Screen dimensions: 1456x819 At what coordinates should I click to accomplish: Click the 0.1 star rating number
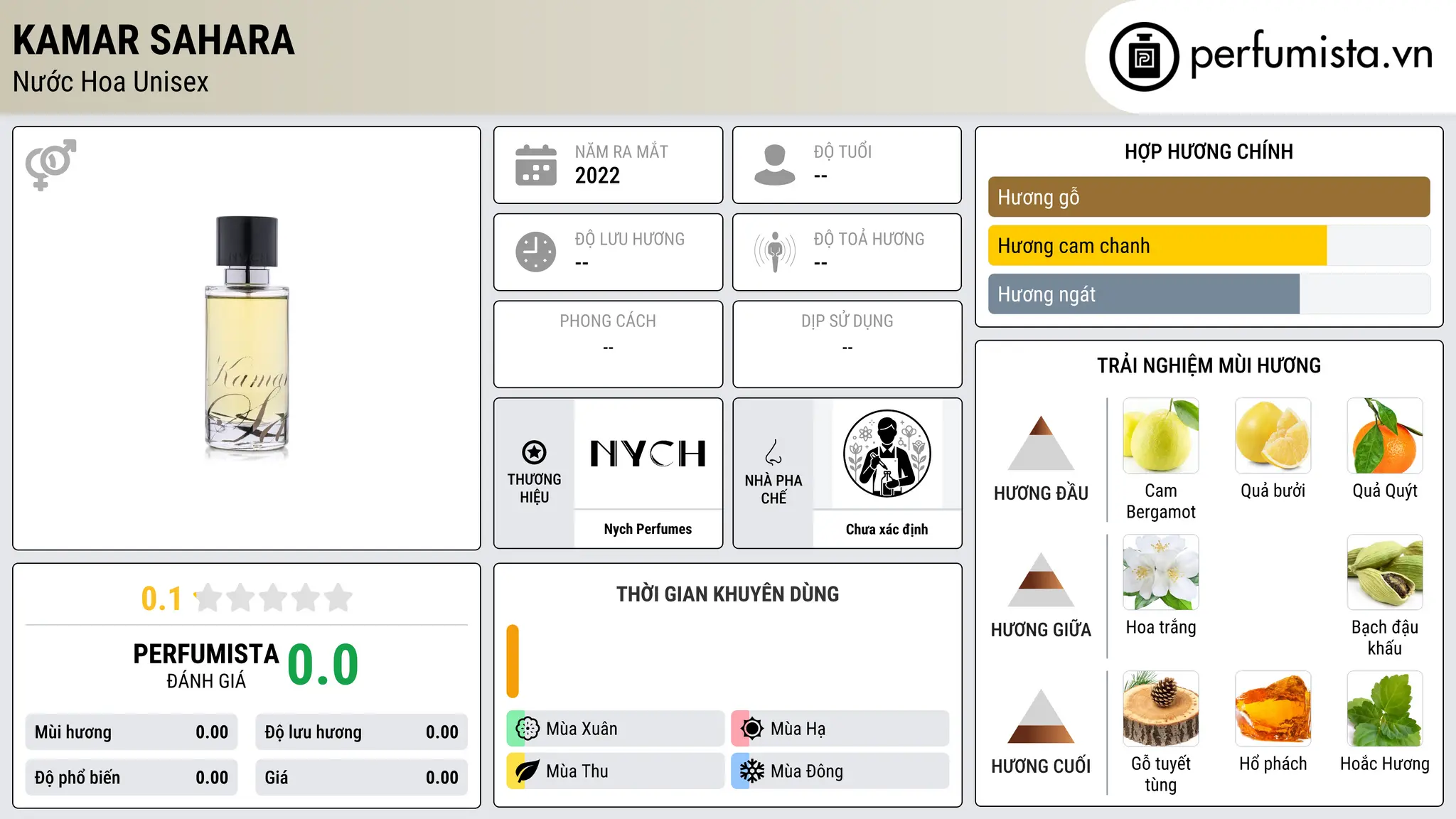[161, 599]
